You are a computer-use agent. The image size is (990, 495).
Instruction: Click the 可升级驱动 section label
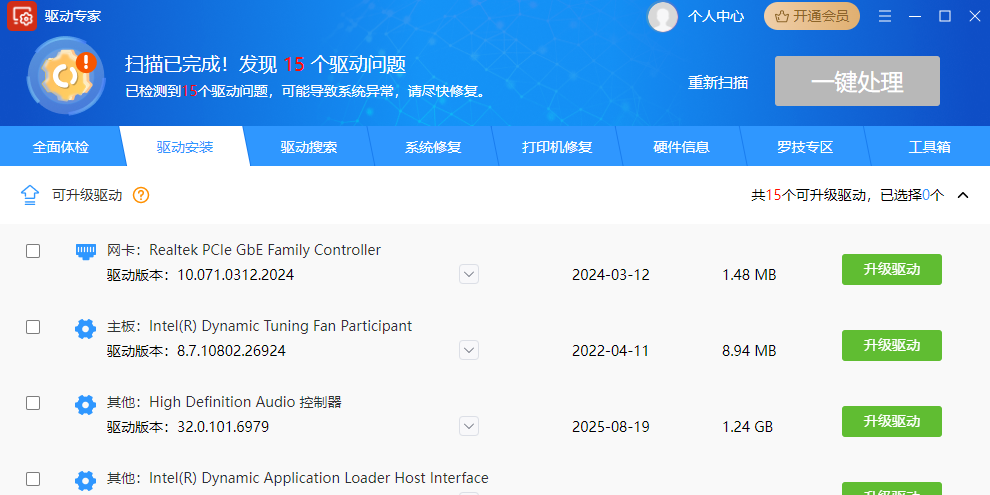pyautogui.click(x=87, y=195)
